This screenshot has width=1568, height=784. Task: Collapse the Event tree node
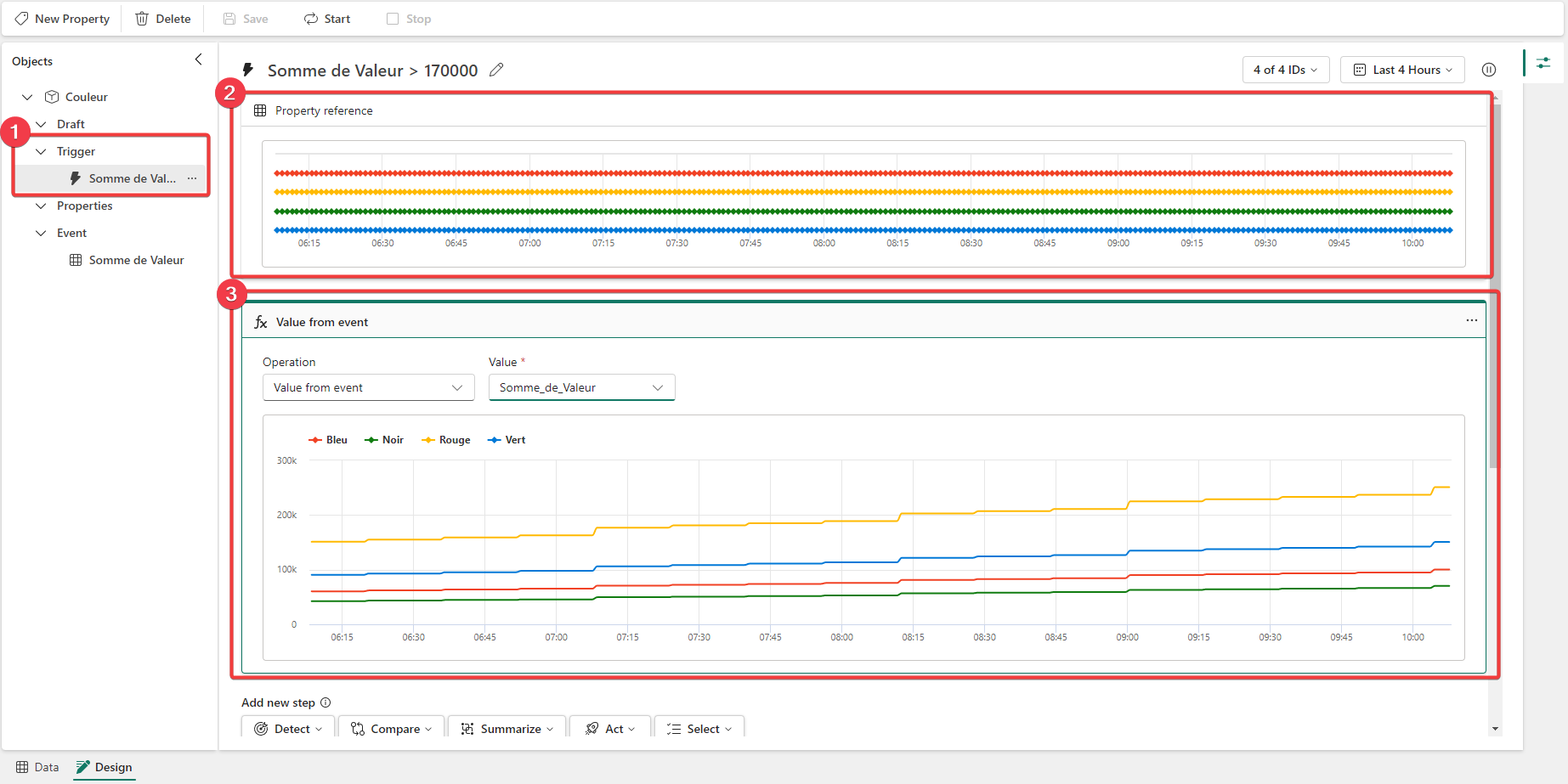(41, 233)
